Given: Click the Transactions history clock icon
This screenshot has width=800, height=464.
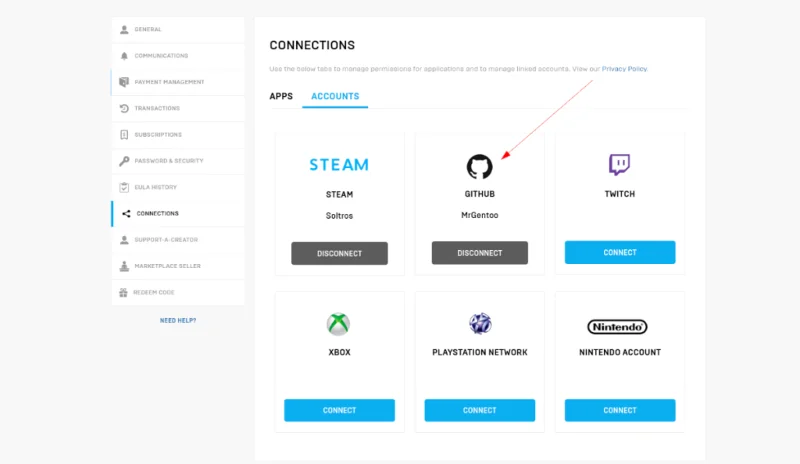Looking at the screenshot, I should click(x=124, y=108).
